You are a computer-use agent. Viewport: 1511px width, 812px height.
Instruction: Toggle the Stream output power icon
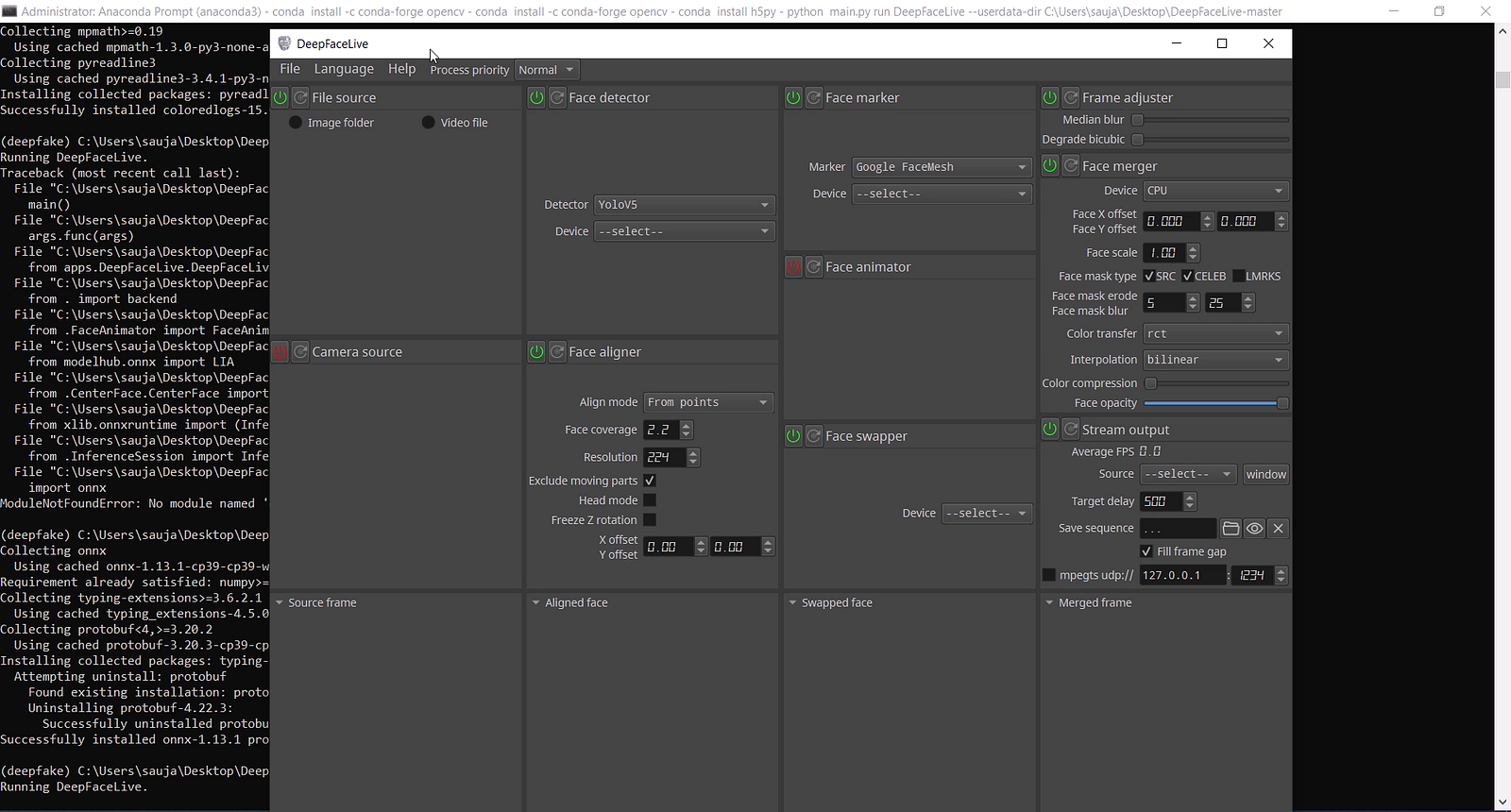pyautogui.click(x=1050, y=429)
